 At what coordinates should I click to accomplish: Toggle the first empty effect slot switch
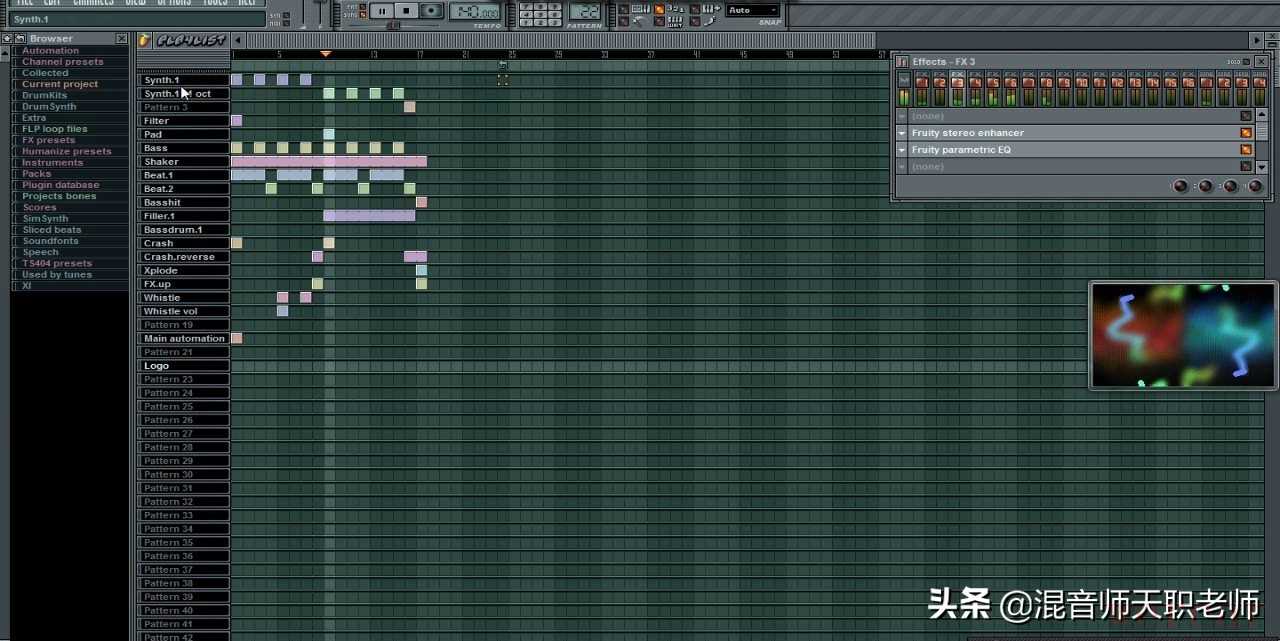point(1246,116)
